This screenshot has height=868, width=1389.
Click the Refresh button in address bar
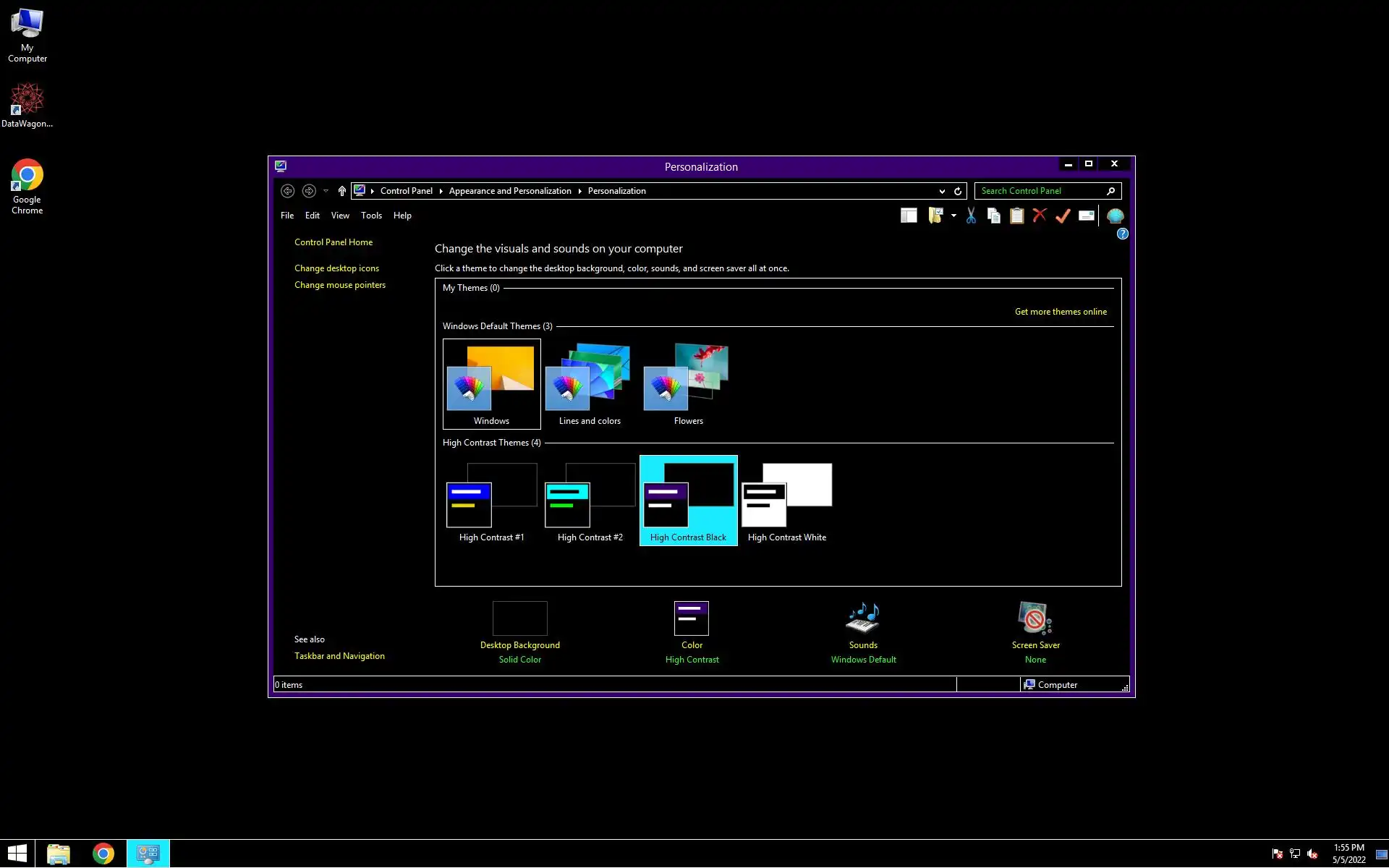click(x=958, y=191)
